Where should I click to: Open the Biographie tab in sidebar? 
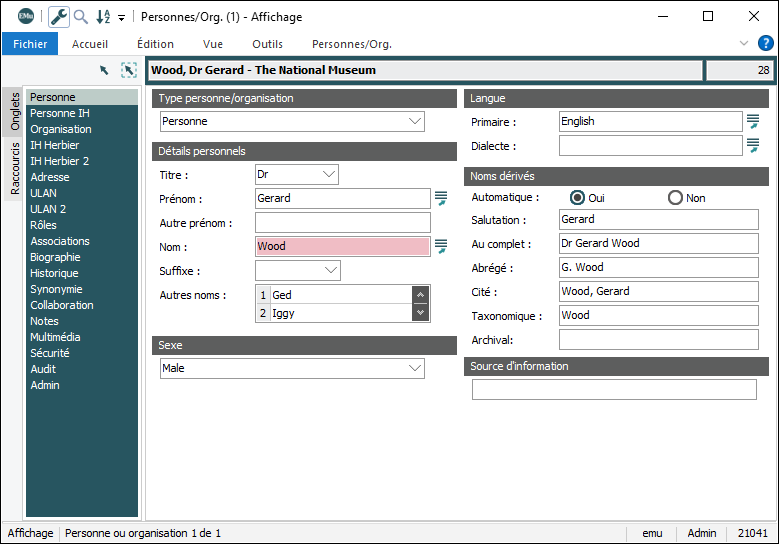tap(55, 257)
